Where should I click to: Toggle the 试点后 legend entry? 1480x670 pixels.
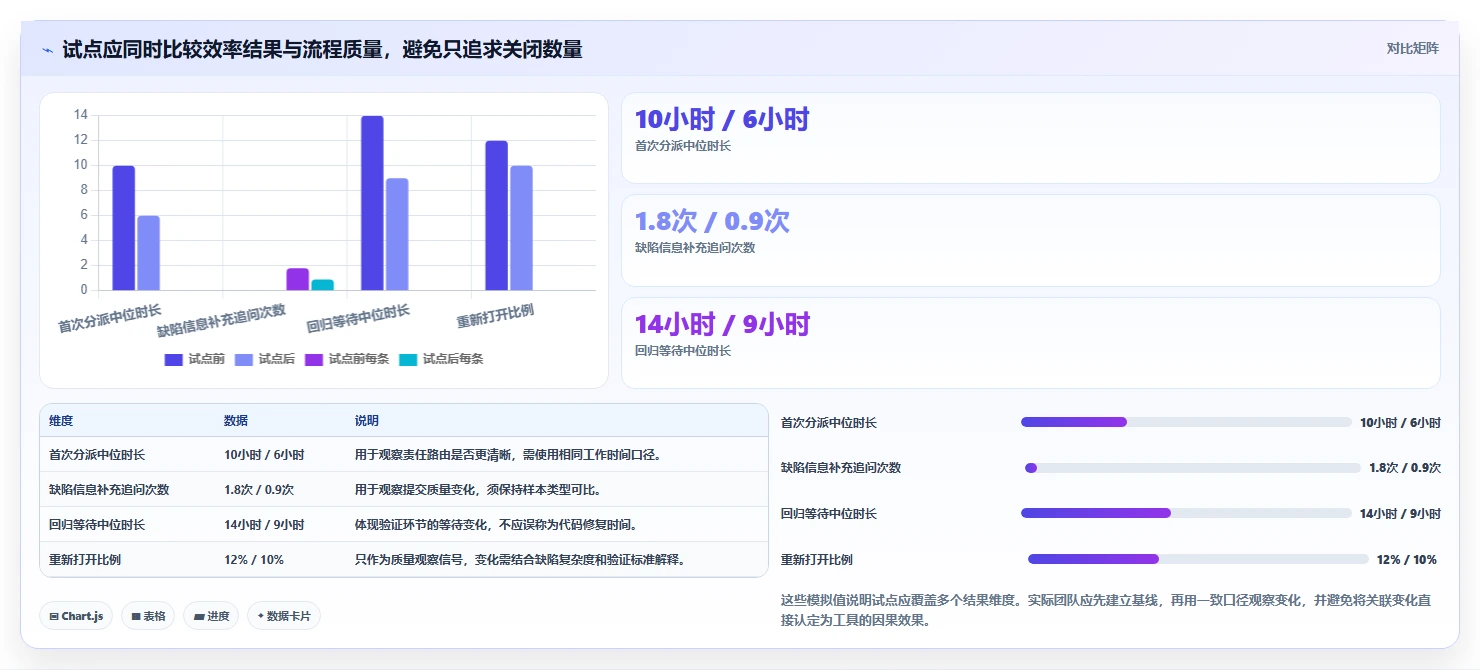pos(265,359)
